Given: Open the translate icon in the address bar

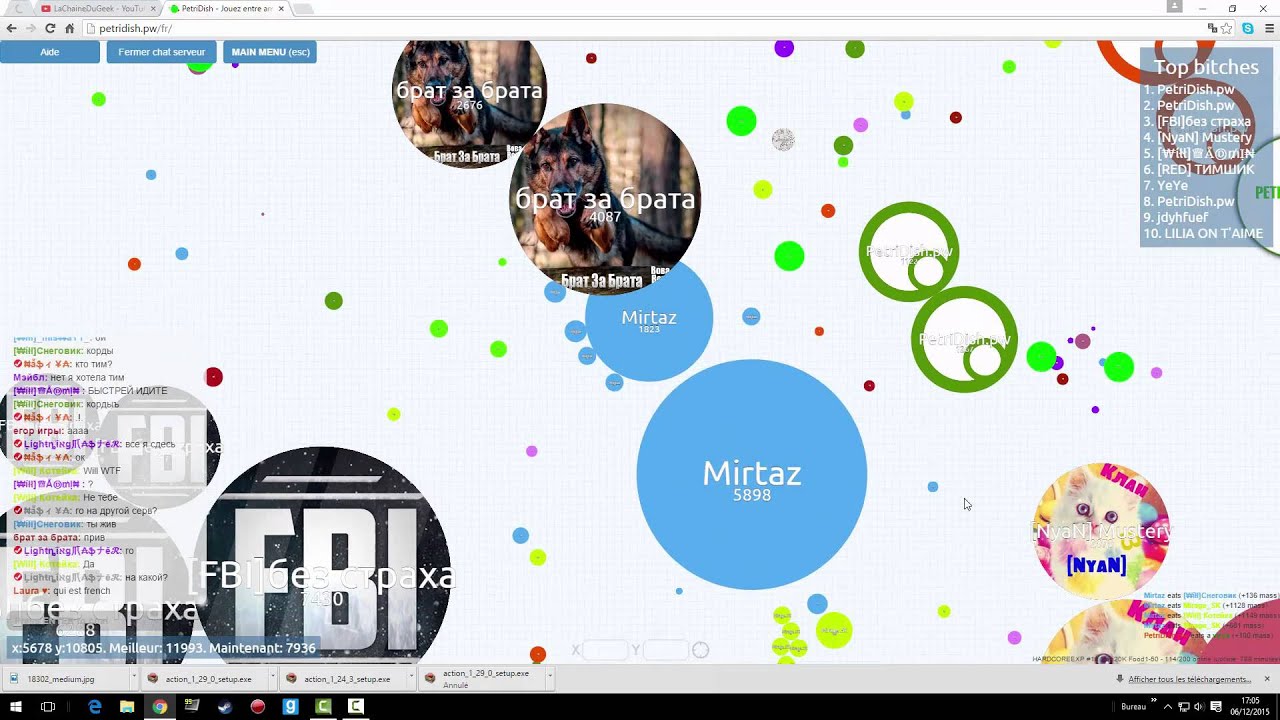Looking at the screenshot, I should point(1212,28).
